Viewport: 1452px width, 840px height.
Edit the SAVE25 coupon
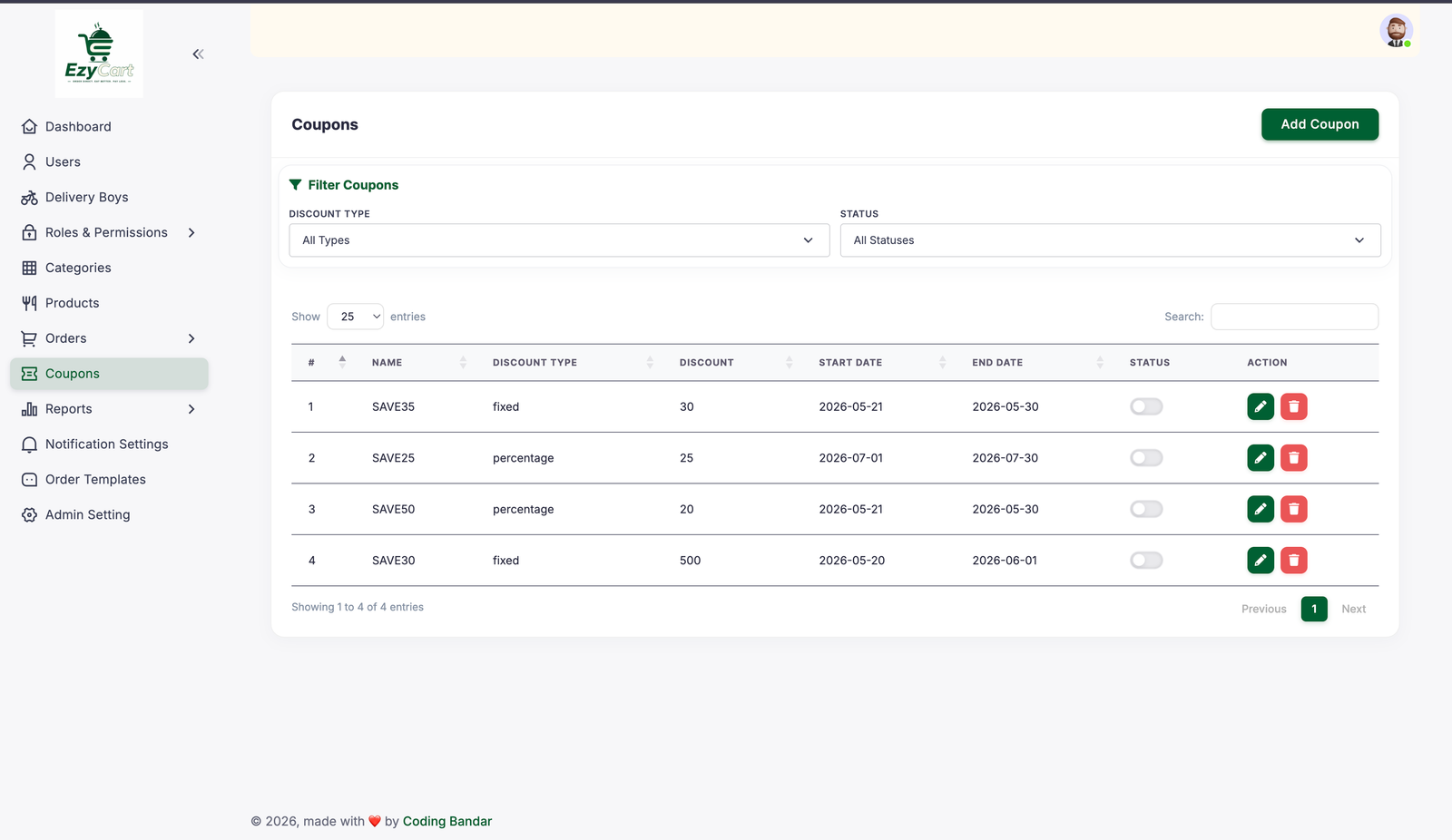(x=1261, y=458)
